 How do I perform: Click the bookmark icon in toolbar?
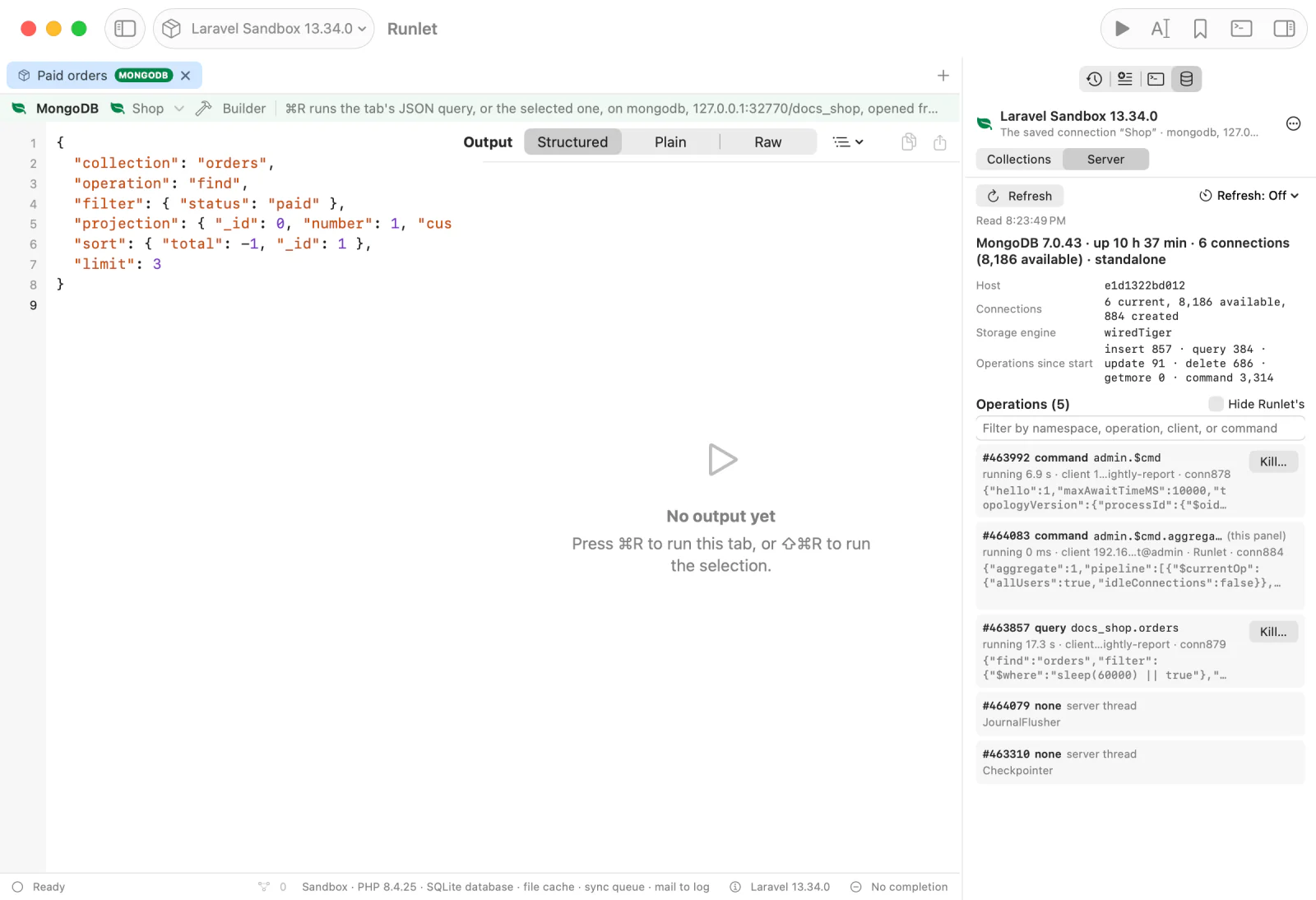1200,29
